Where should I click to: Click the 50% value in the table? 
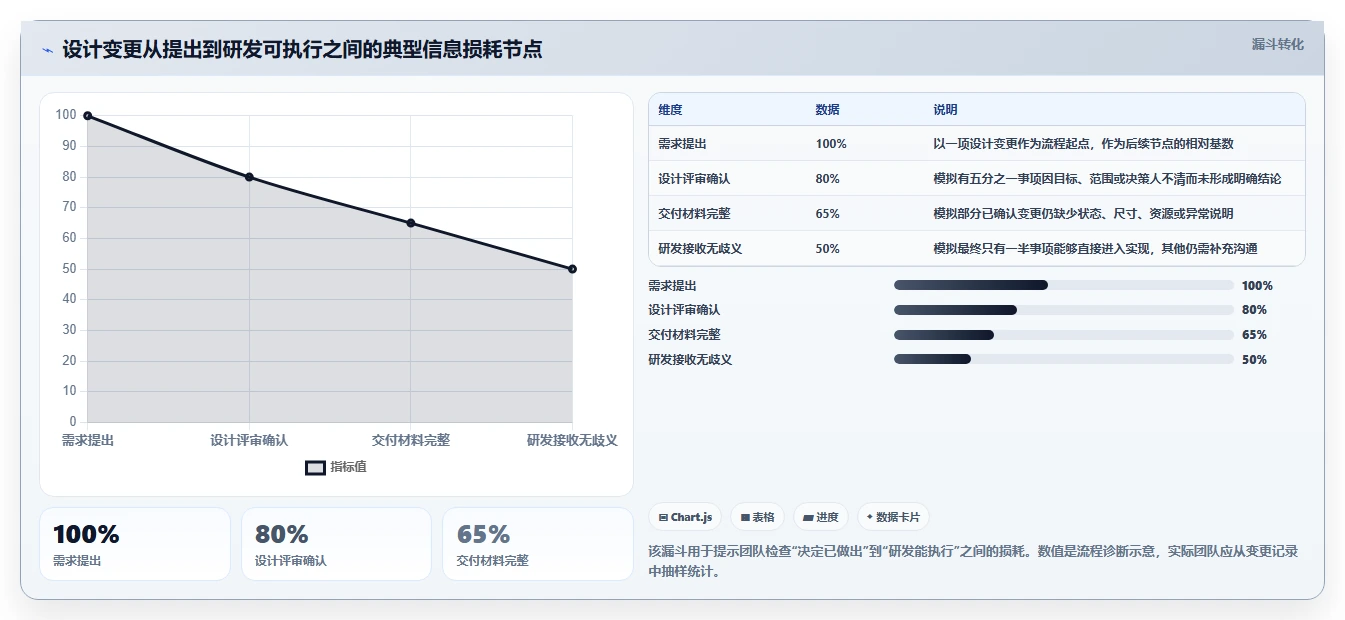(828, 249)
